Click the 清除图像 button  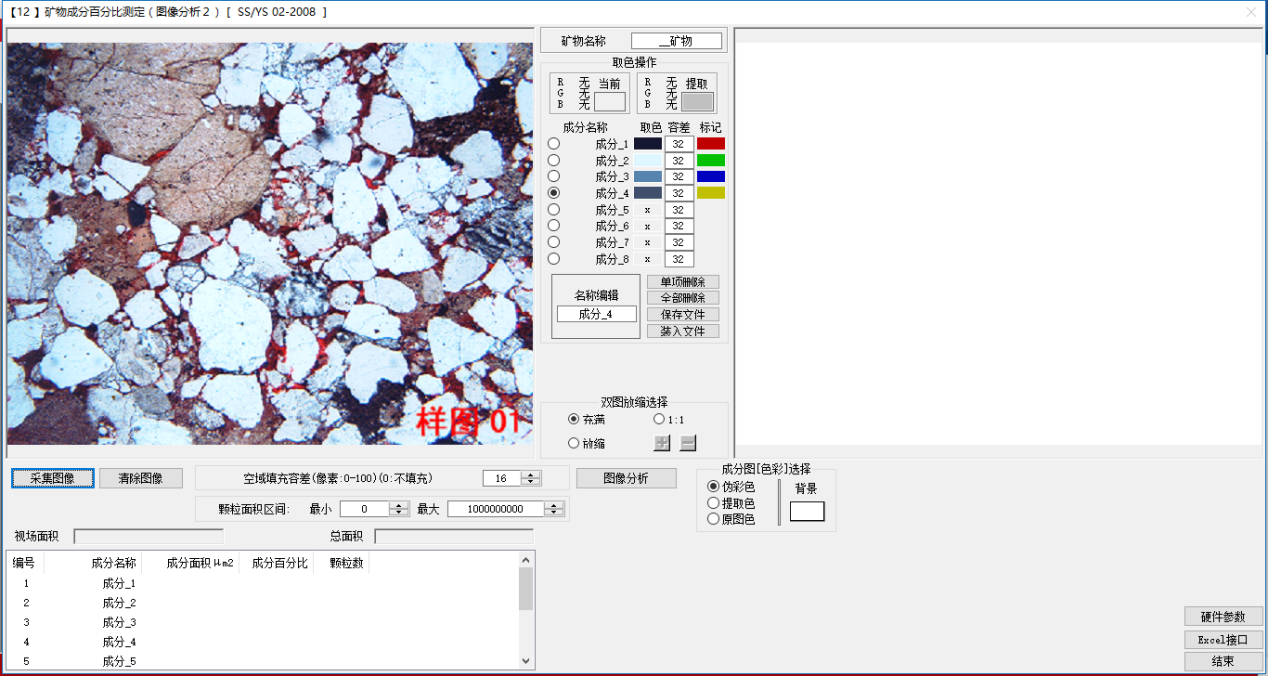(140, 478)
